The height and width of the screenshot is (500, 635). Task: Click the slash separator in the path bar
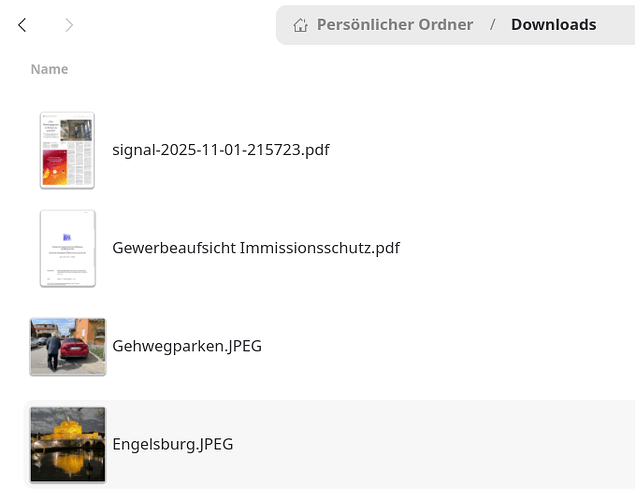492,25
